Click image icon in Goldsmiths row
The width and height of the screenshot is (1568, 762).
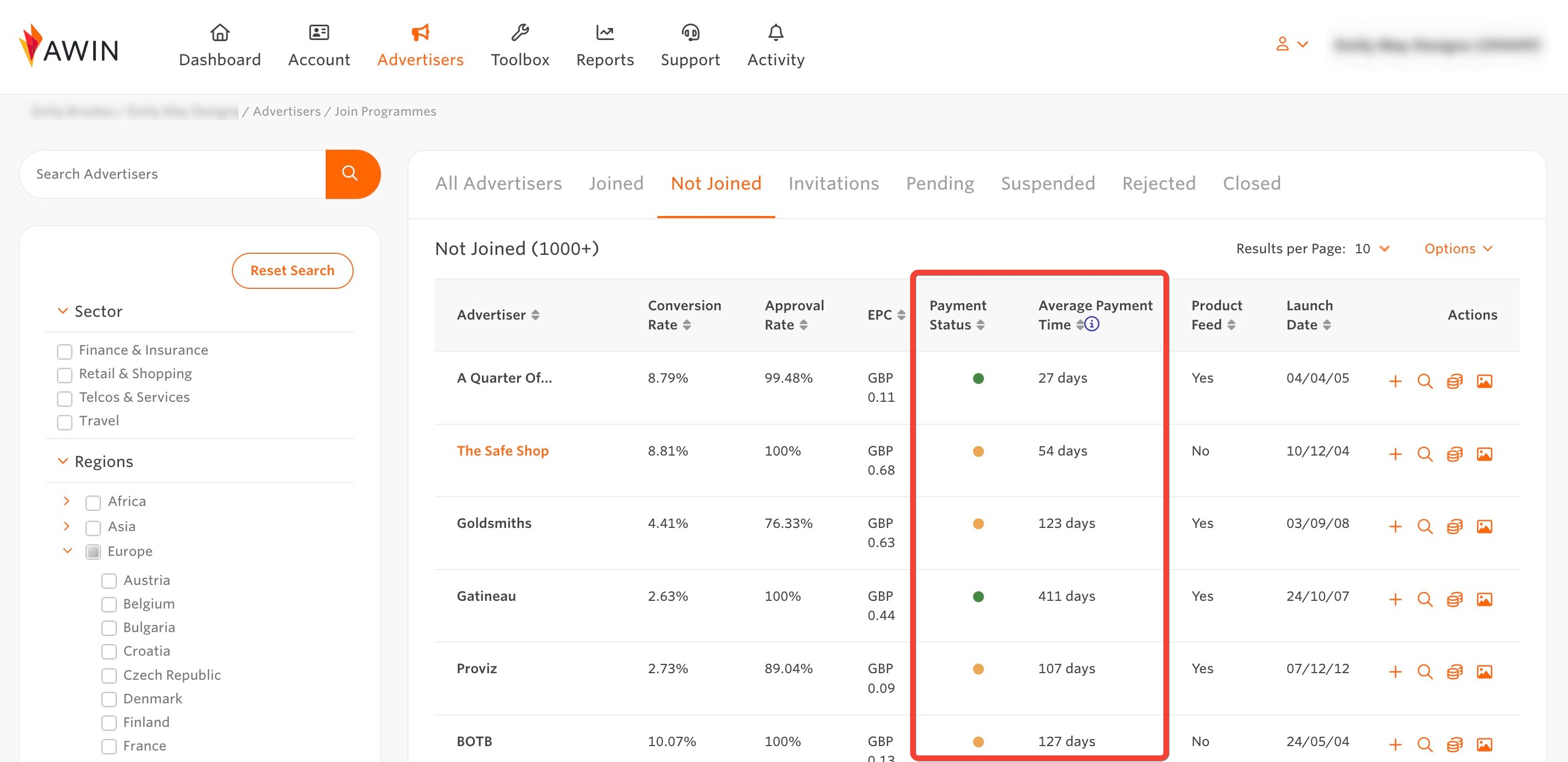[x=1484, y=526]
